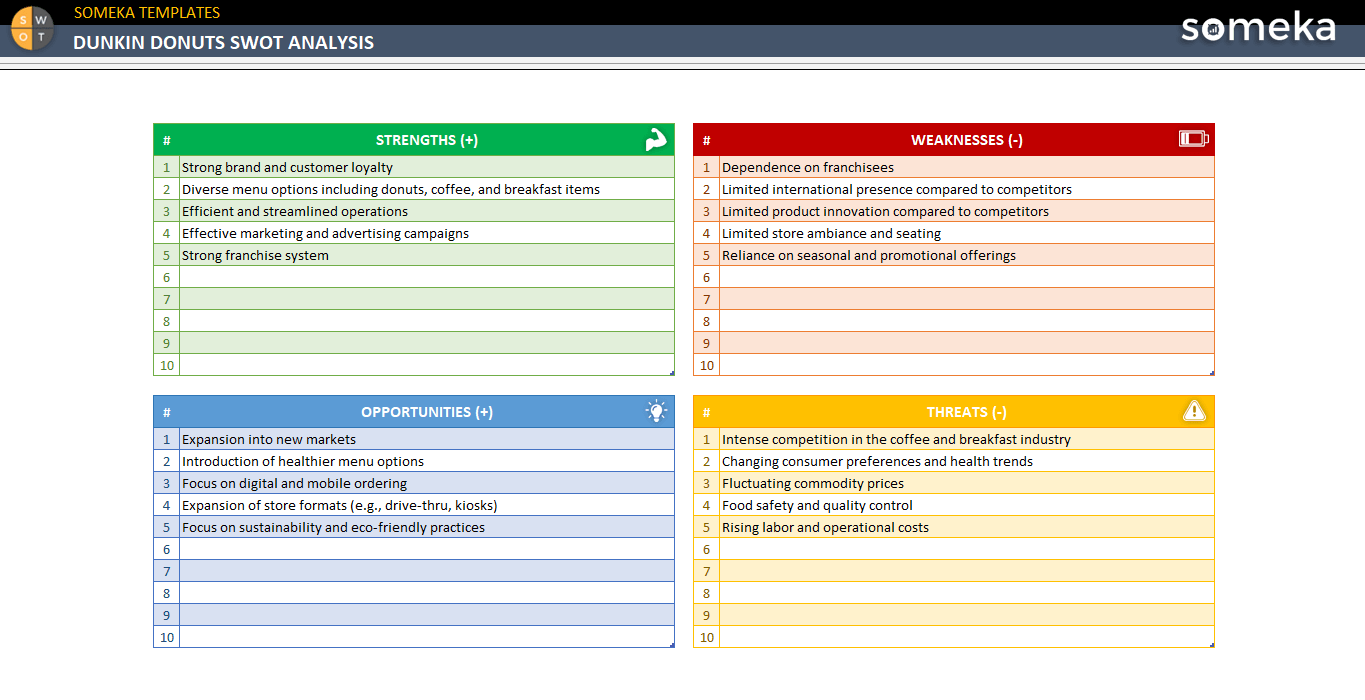The width and height of the screenshot is (1365, 700).
Task: Select 'Intense competition in the coffee' cell
Action: 967,439
